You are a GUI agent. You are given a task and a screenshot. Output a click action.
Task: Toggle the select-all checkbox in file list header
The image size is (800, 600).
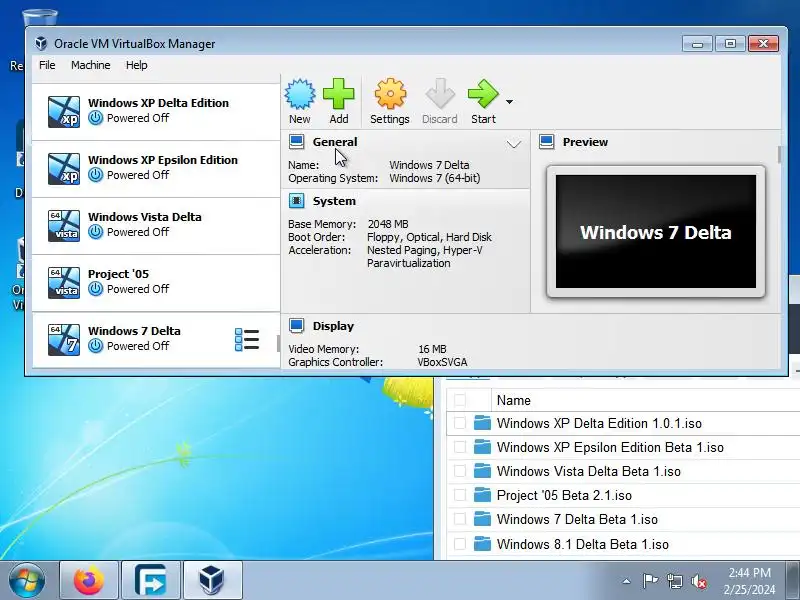(x=460, y=401)
